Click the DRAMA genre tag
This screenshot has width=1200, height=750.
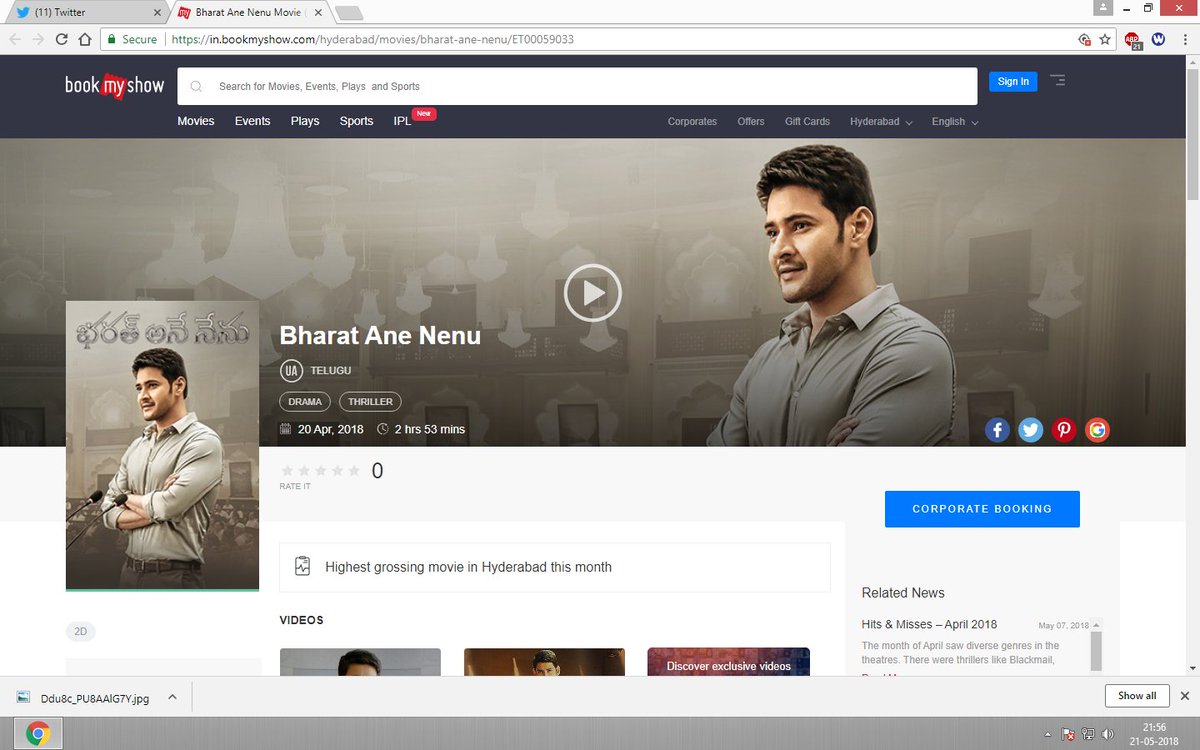click(305, 402)
